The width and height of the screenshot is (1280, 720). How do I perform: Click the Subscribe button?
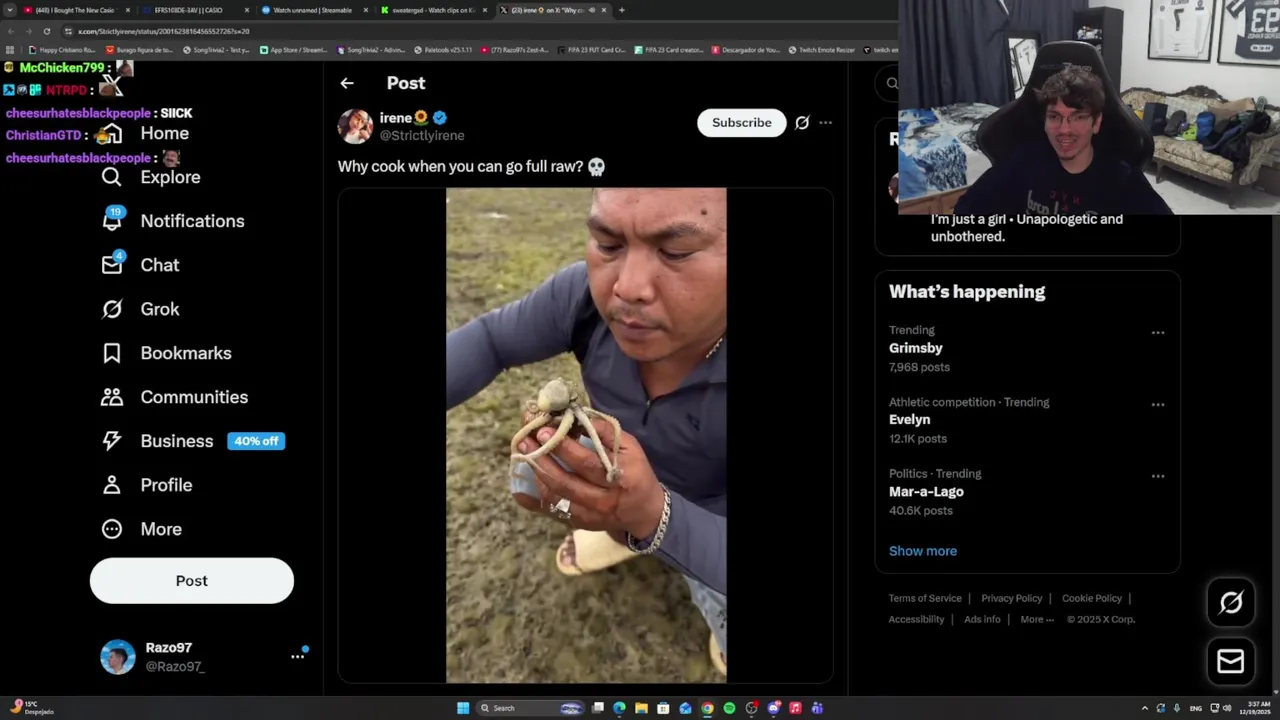tap(742, 123)
